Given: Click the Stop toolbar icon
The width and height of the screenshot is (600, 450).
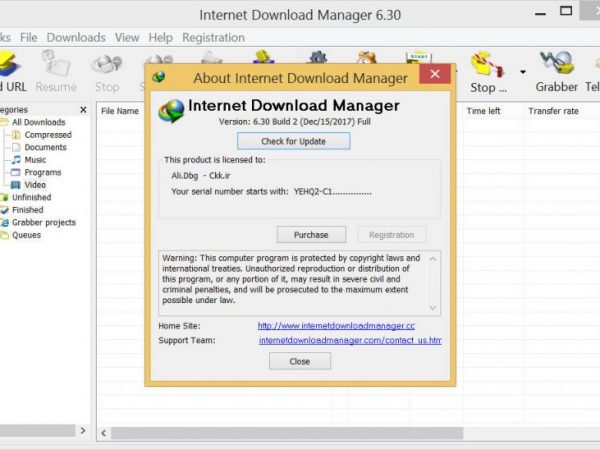Looking at the screenshot, I should 107,72.
